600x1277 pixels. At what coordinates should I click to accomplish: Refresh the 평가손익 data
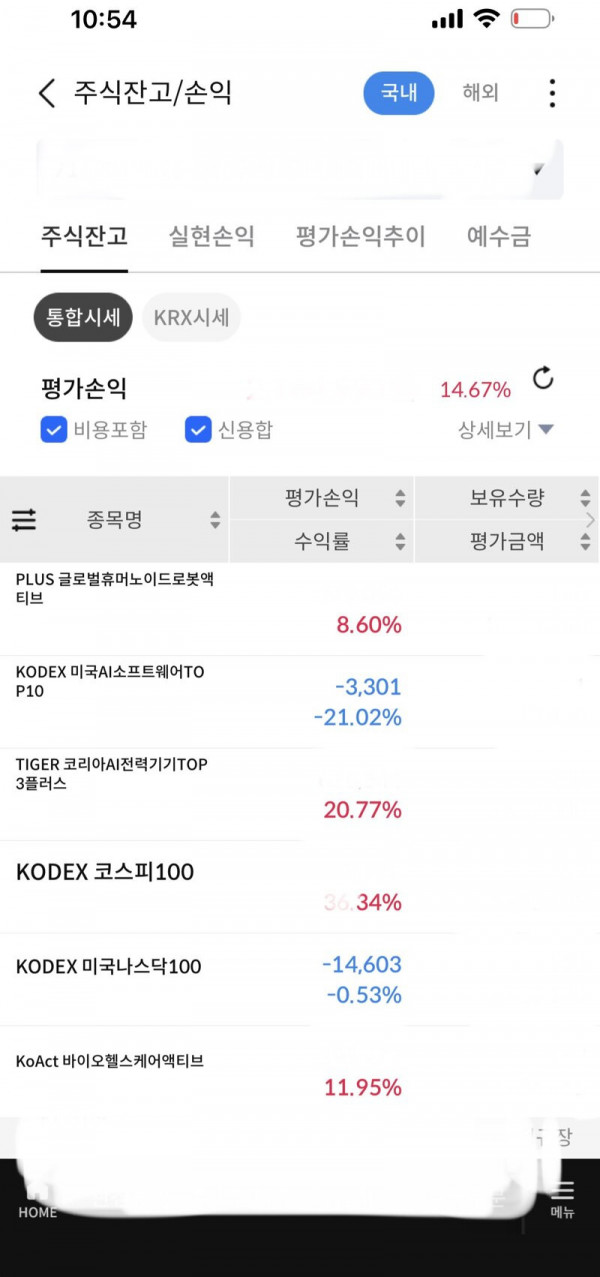point(543,379)
